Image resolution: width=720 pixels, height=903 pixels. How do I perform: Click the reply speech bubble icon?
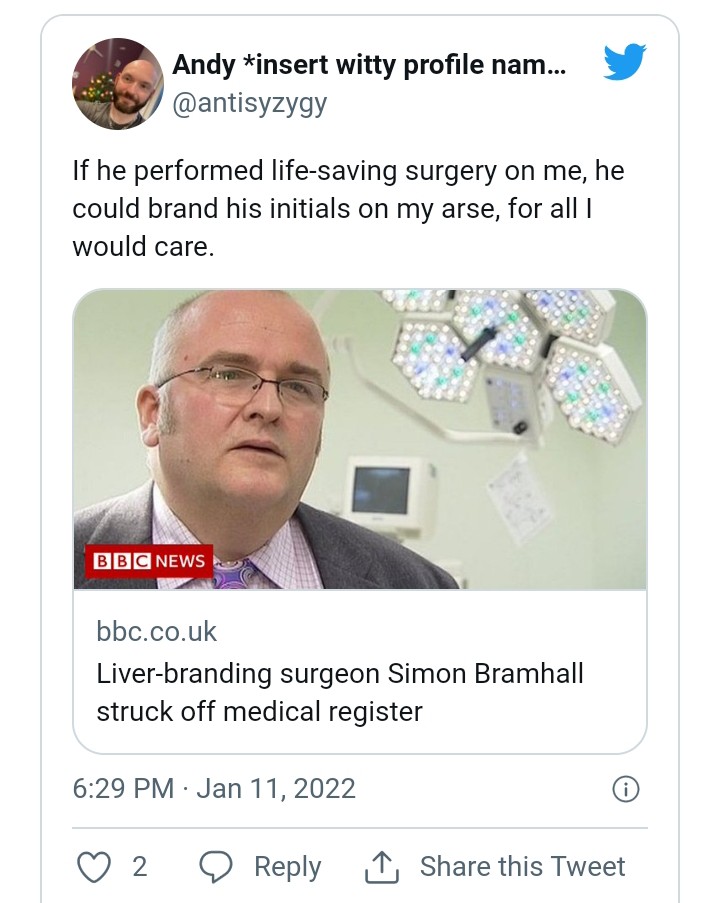[x=216, y=866]
